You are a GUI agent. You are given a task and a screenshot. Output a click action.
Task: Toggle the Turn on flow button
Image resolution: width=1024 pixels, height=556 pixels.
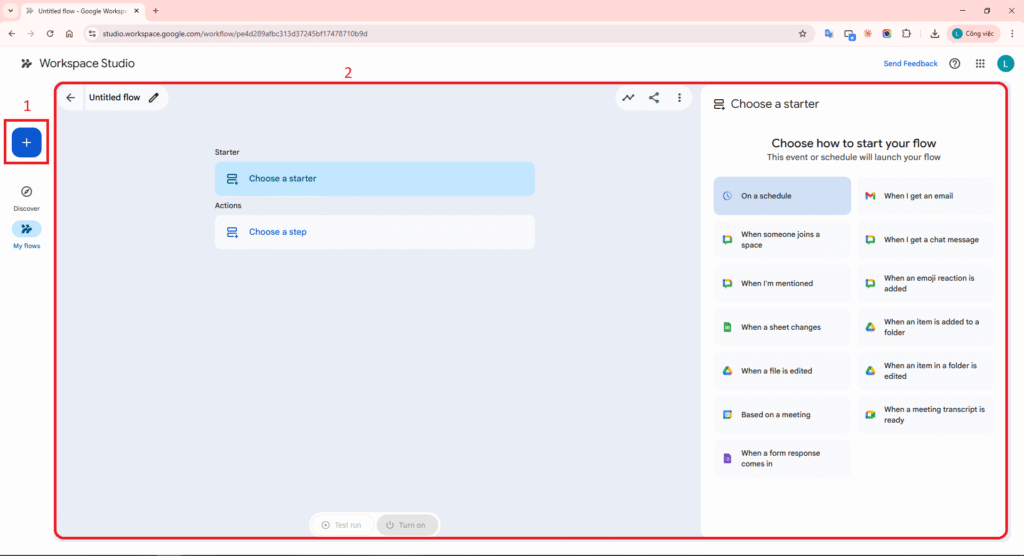coord(407,525)
